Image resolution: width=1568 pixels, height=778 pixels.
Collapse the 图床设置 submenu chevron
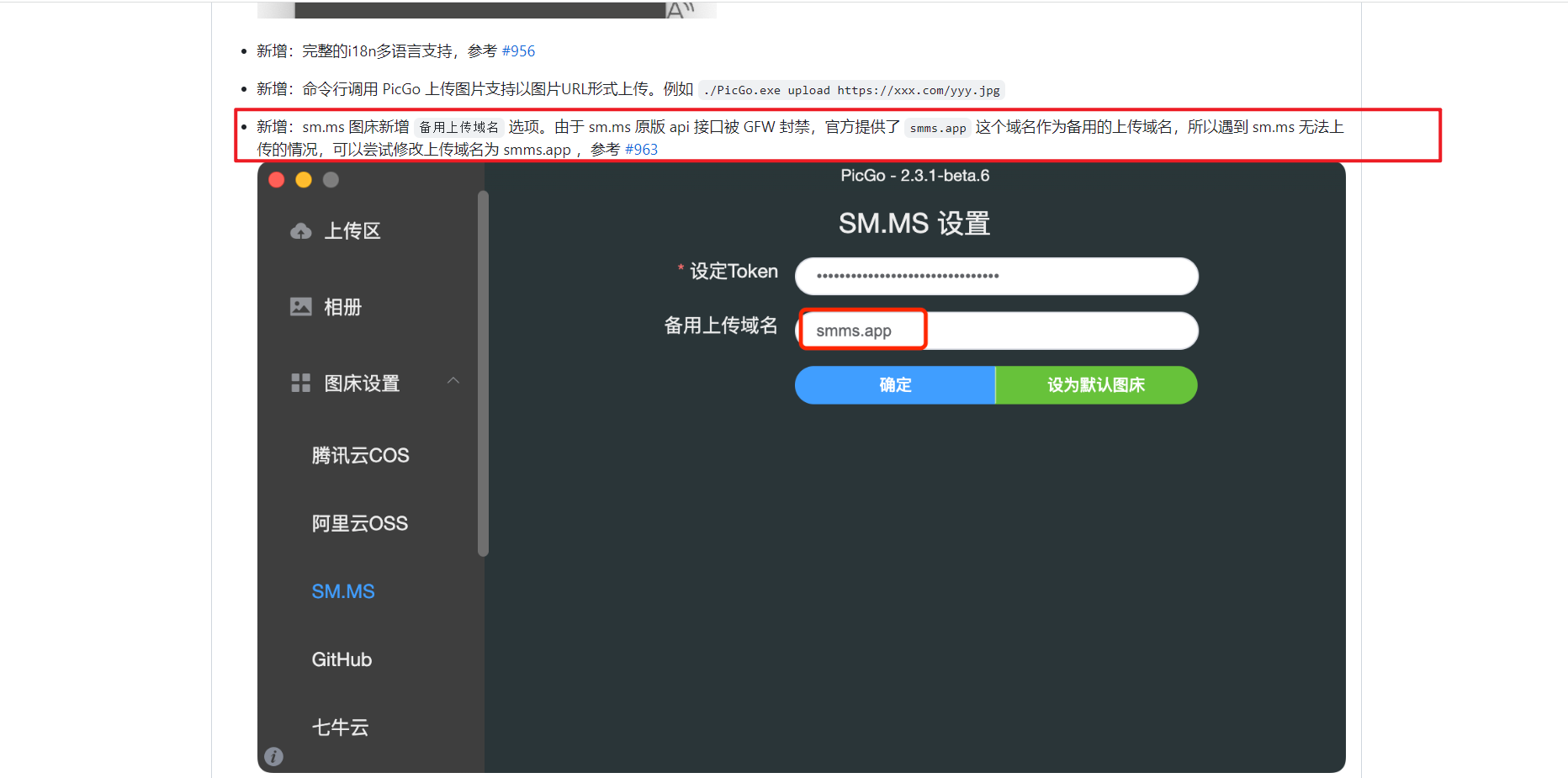[453, 381]
